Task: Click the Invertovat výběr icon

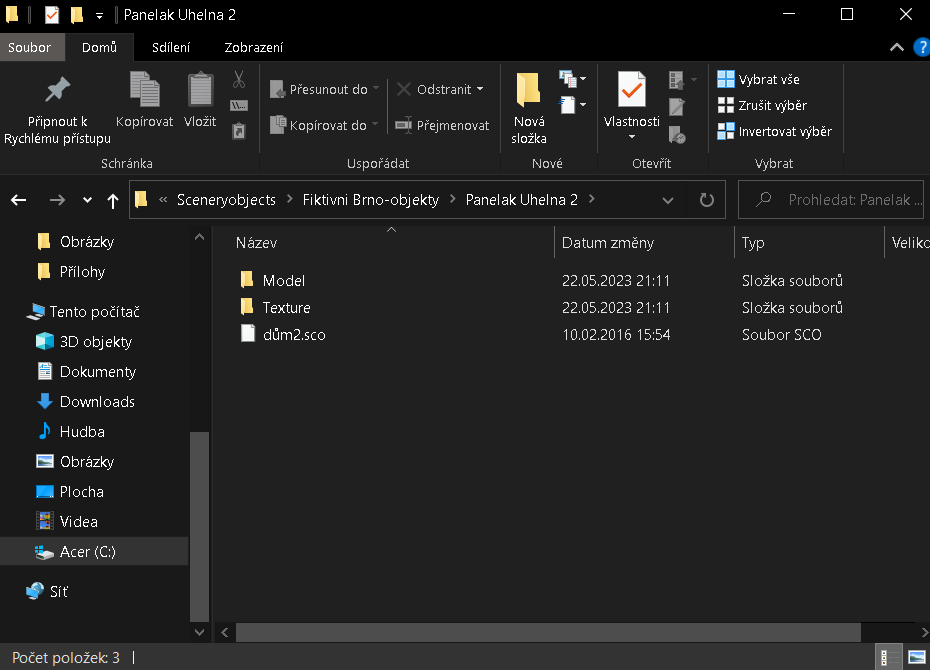Action: pos(726,131)
